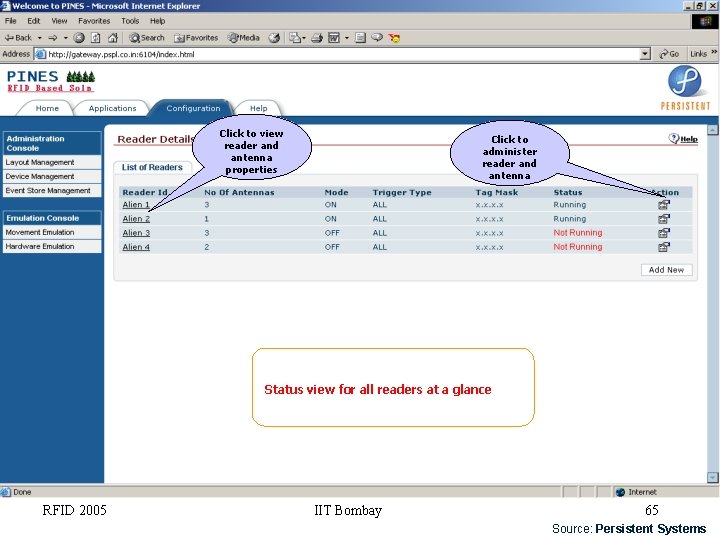Click the IE title bar icon
Screen dimensions: 720x540
(5, 6)
